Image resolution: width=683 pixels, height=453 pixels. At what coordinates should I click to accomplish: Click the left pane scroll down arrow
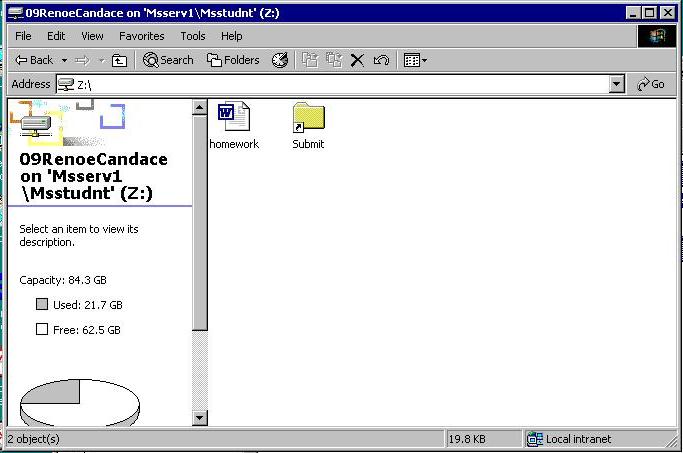tap(199, 418)
